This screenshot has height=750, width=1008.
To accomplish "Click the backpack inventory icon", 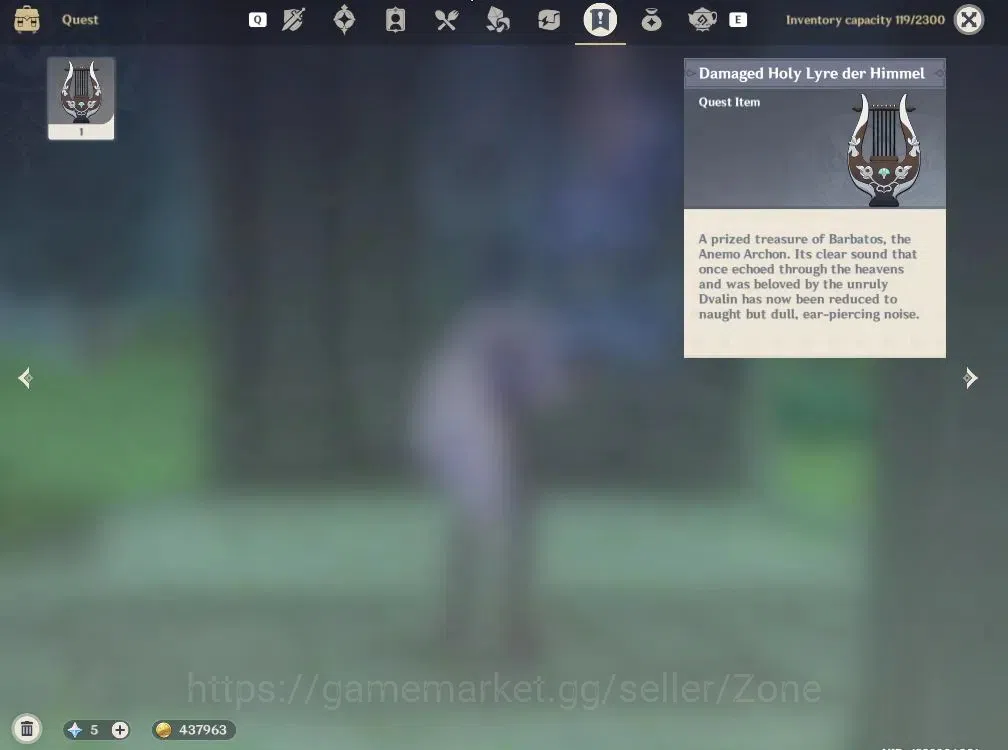I will 27,19.
